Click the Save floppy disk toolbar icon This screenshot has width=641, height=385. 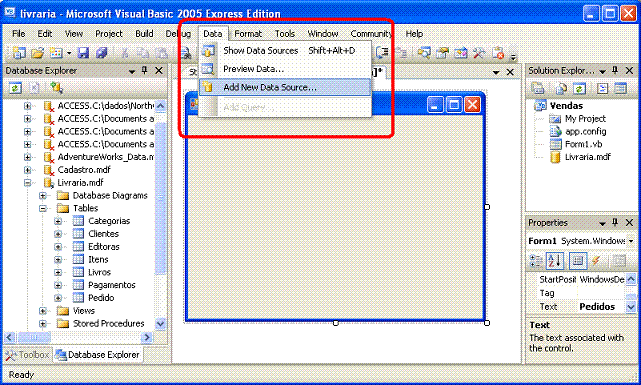tap(83, 52)
